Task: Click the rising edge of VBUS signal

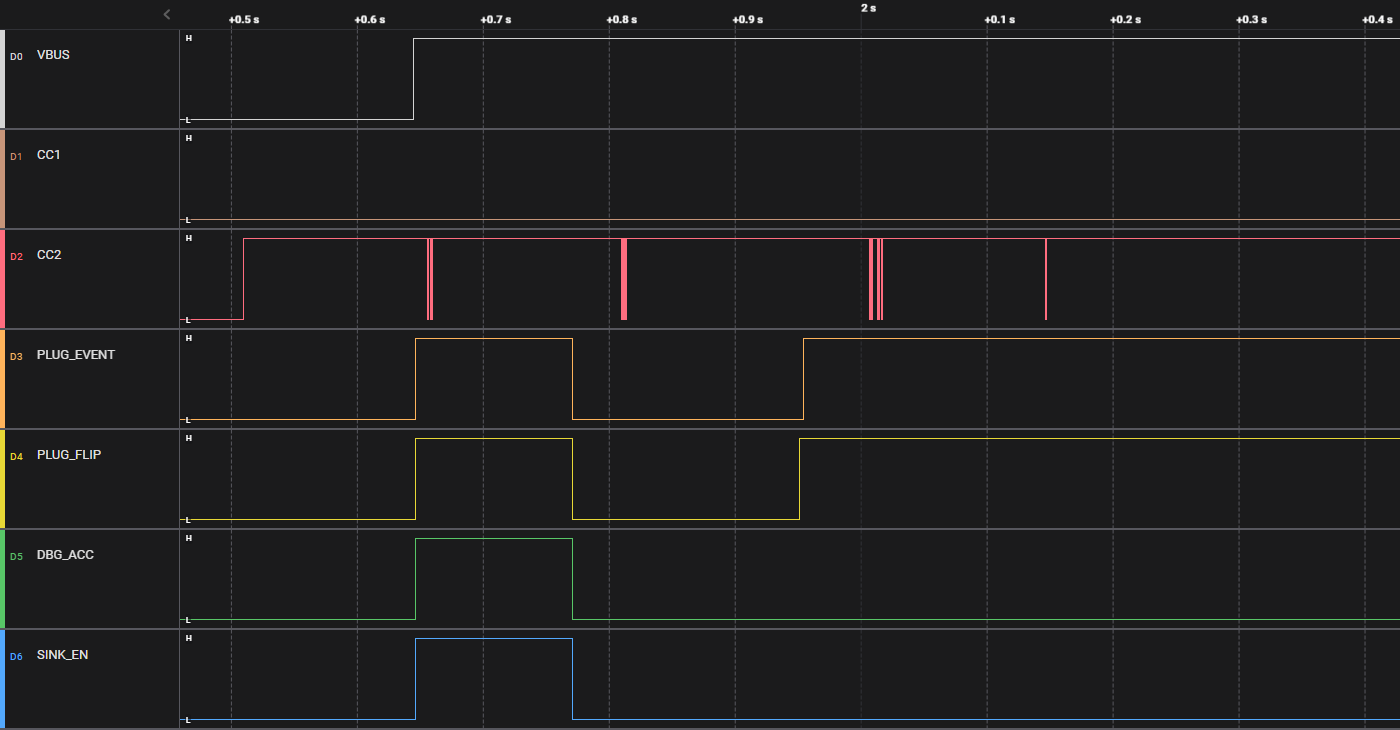Action: tap(413, 79)
